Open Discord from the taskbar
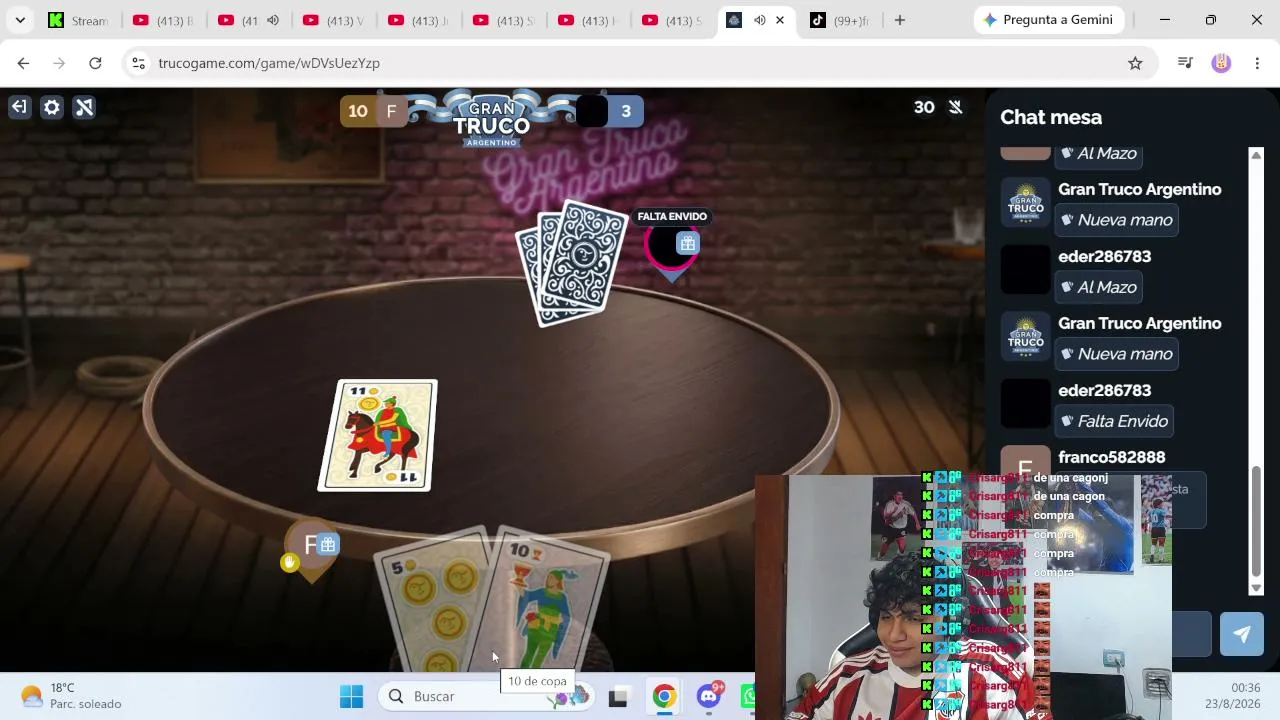The height and width of the screenshot is (720, 1280). click(x=710, y=696)
